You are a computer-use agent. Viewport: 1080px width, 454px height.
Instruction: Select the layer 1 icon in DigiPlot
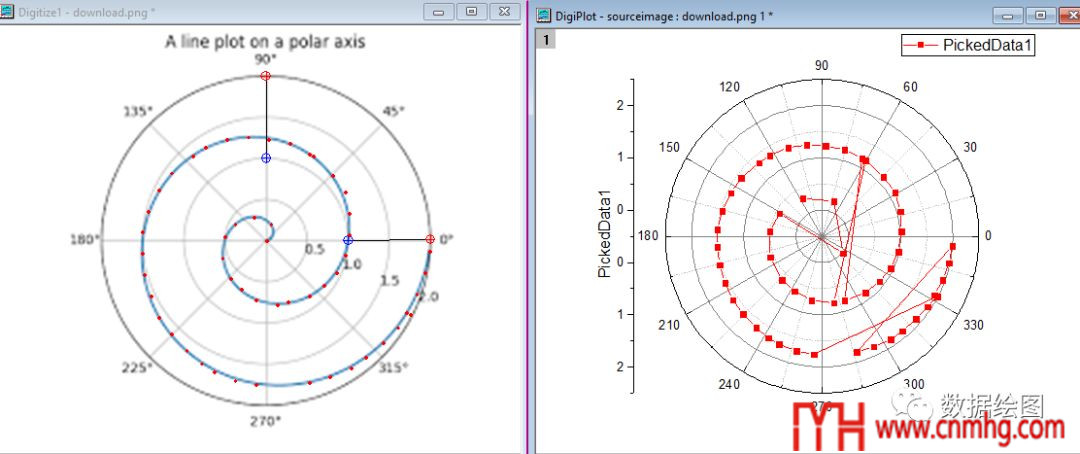(x=546, y=39)
